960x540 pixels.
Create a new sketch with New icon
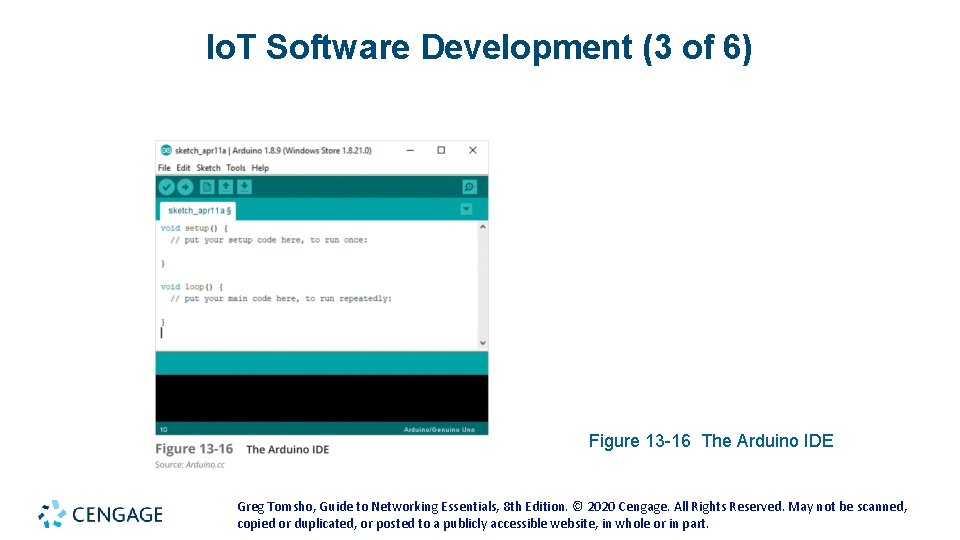click(207, 187)
